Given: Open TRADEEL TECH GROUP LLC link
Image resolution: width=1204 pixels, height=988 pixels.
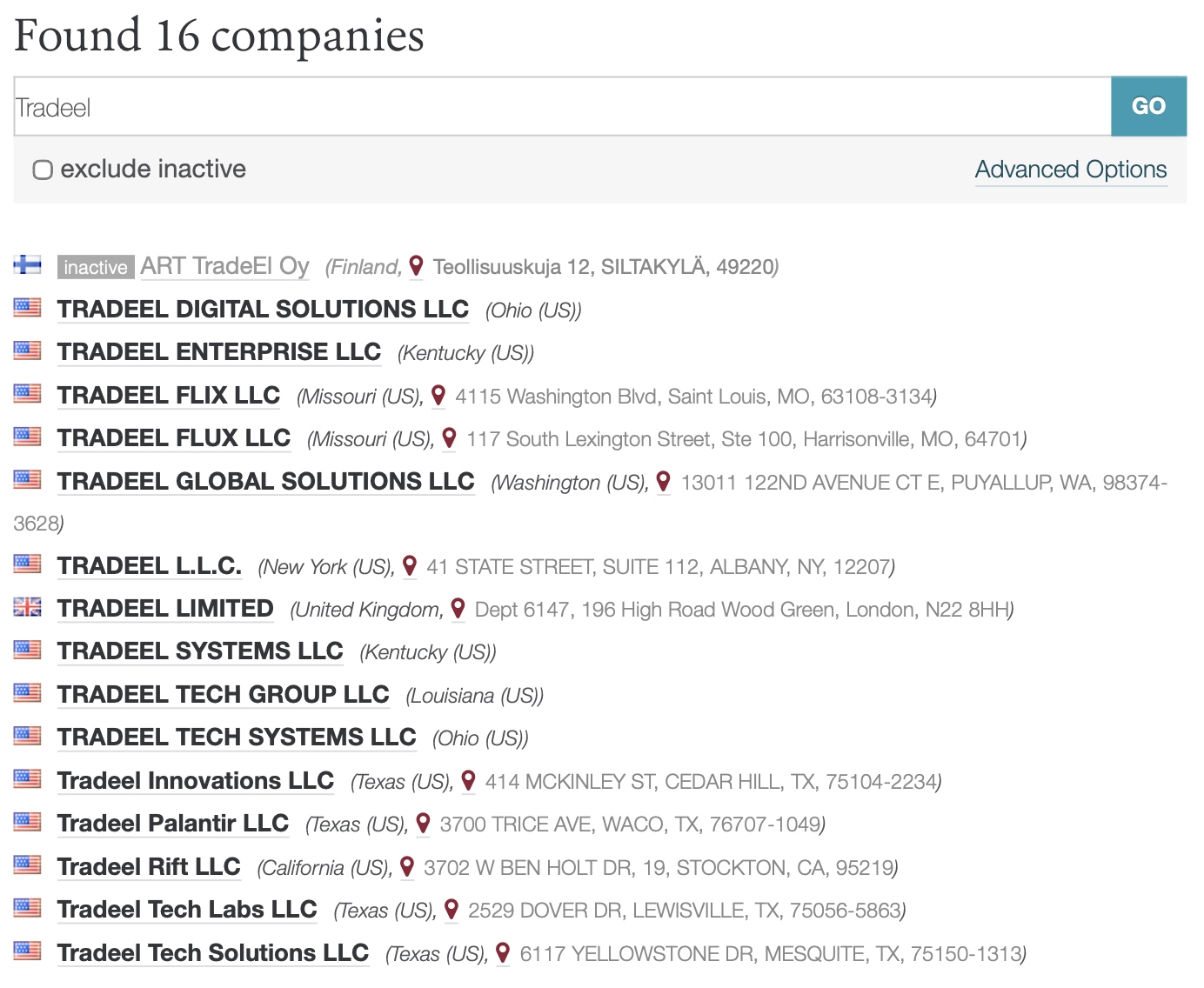Looking at the screenshot, I should coord(223,694).
